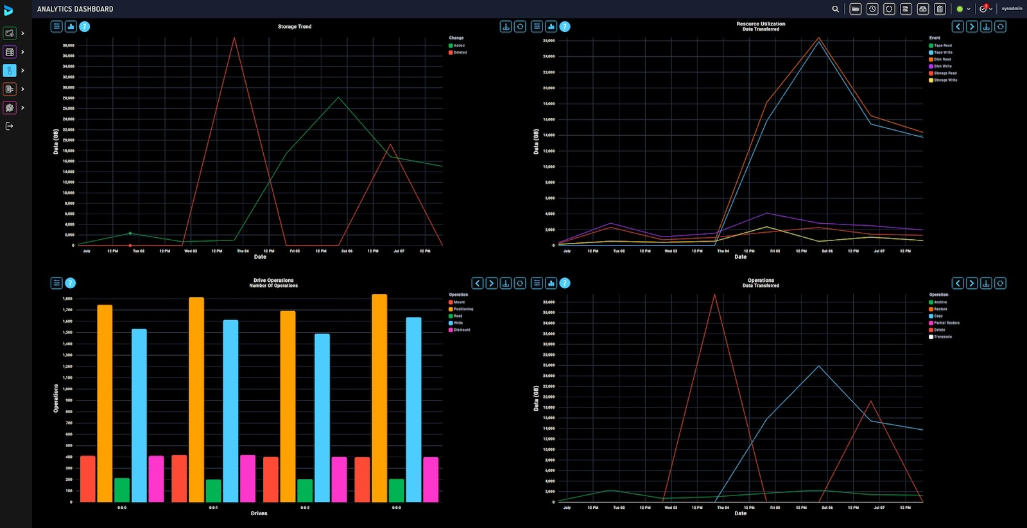Open the list menu on Drive Operations panel
Screen dimensions: 1027x528
click(x=57, y=283)
